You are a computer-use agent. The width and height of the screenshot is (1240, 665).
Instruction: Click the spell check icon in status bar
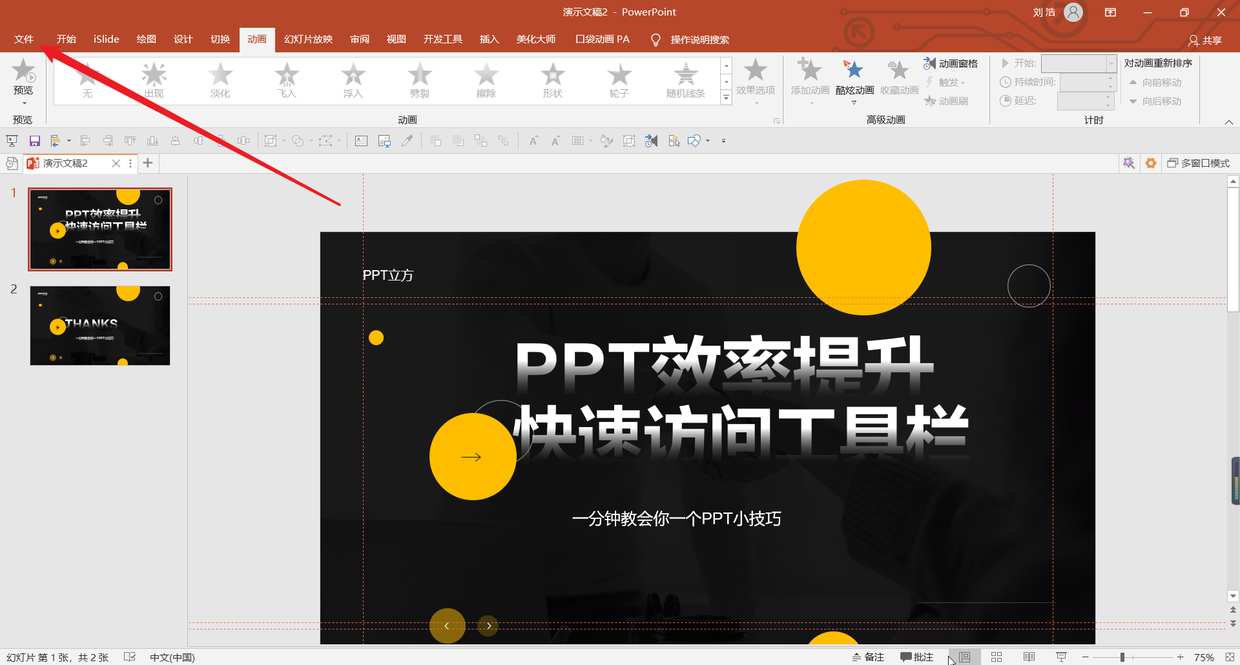[130, 657]
